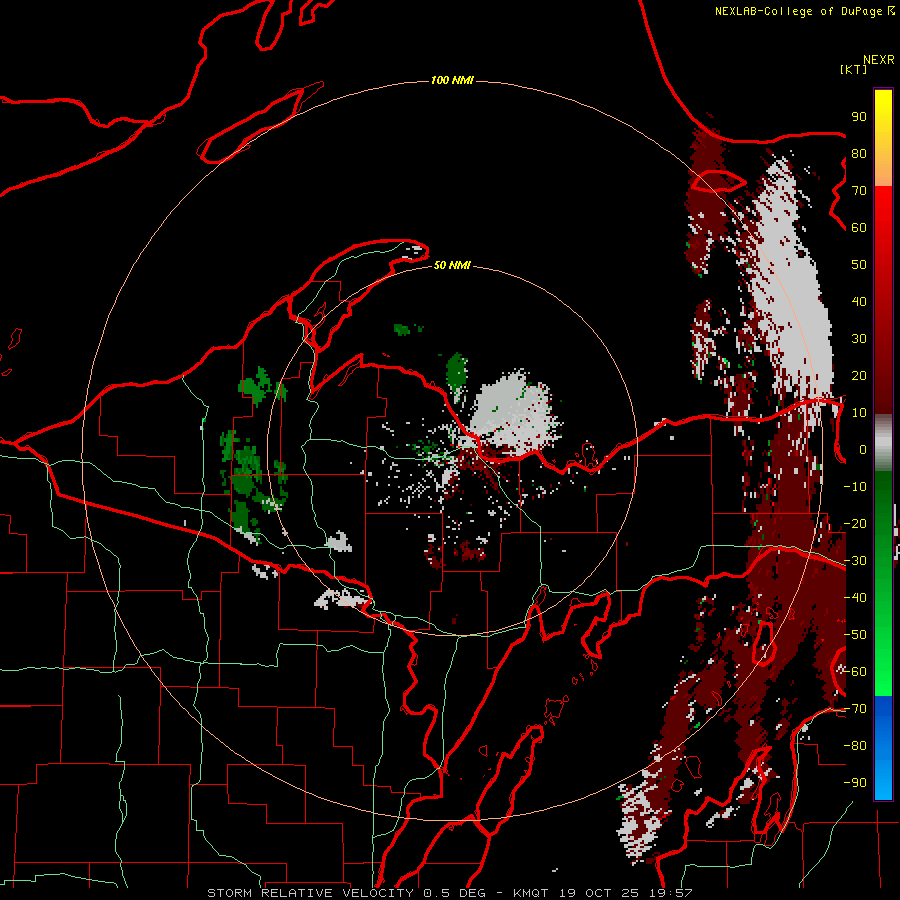Select the positive 40 scale value
The image size is (900, 900).
pos(859,301)
